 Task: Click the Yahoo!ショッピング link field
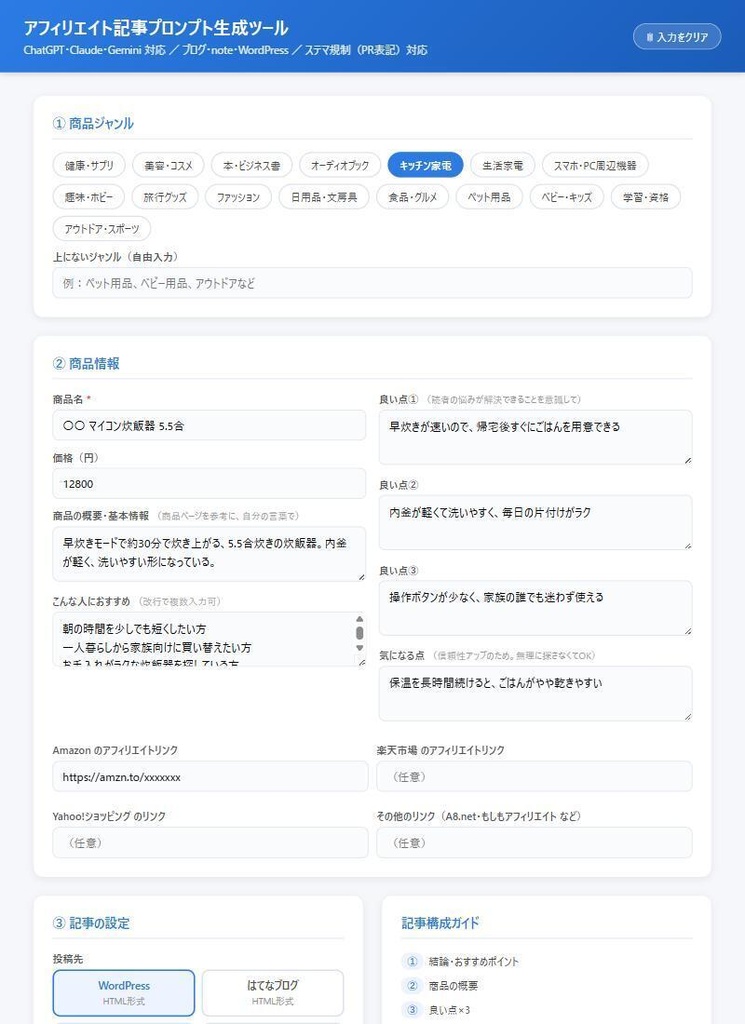pyautogui.click(x=210, y=842)
